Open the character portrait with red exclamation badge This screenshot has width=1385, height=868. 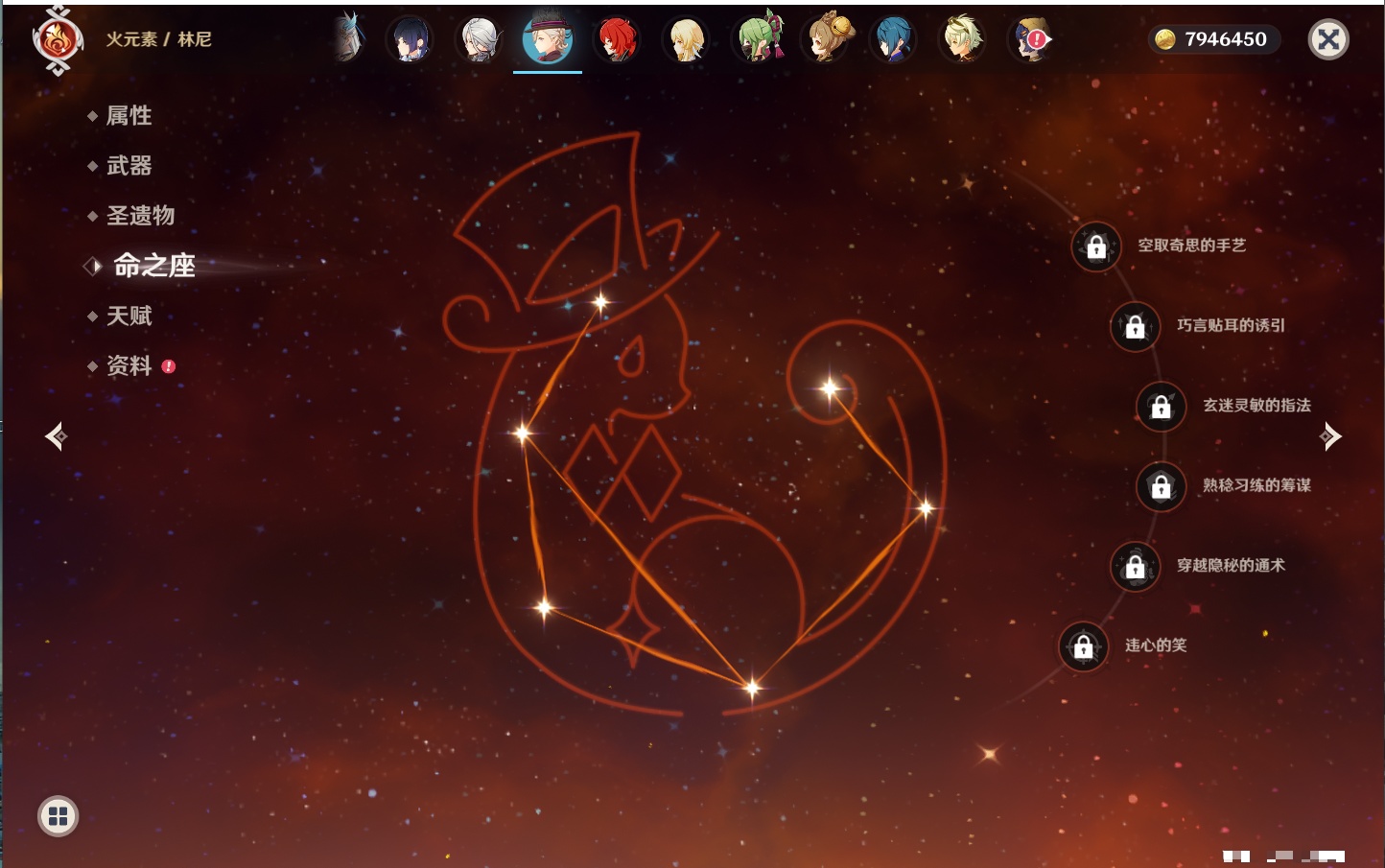pos(1031,39)
